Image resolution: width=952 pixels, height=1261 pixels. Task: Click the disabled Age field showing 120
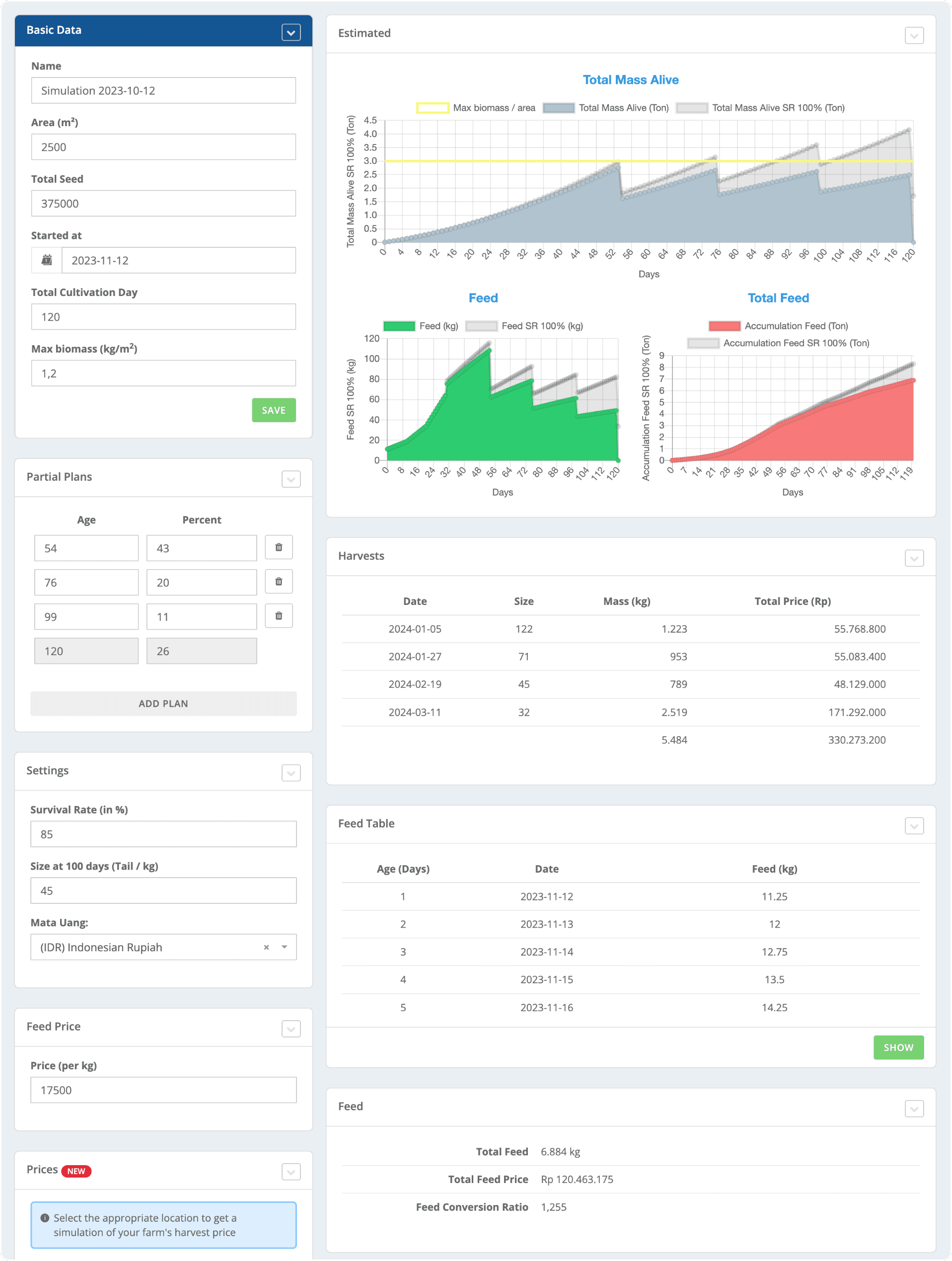click(86, 651)
